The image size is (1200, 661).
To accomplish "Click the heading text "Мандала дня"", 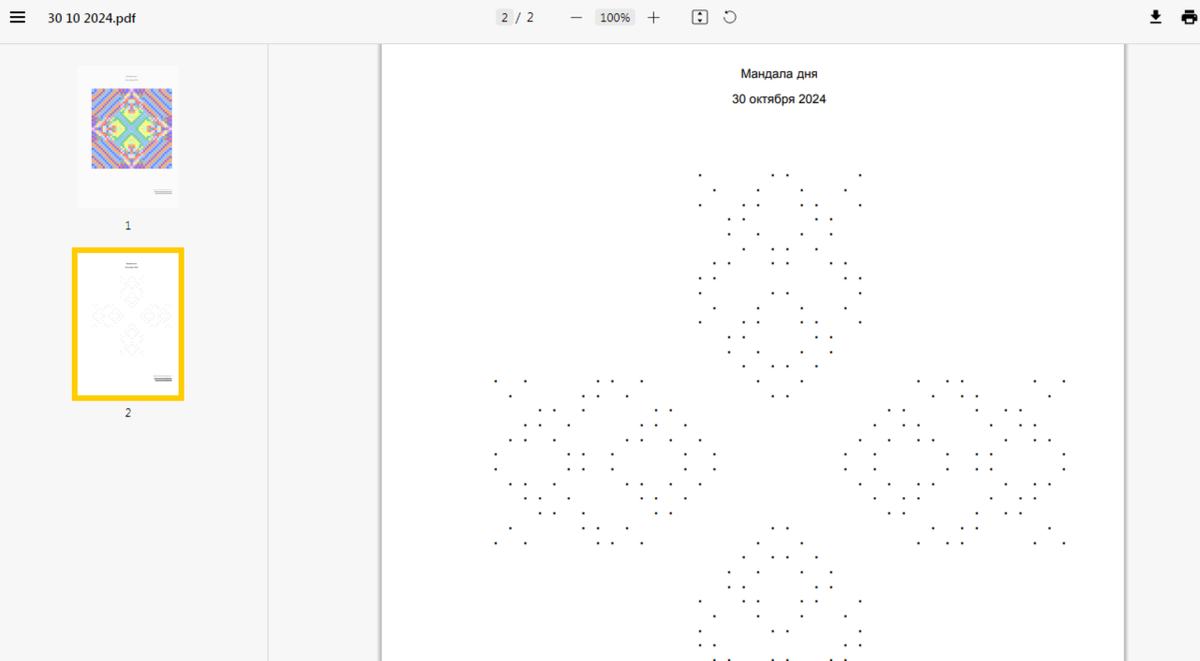I will [x=779, y=74].
